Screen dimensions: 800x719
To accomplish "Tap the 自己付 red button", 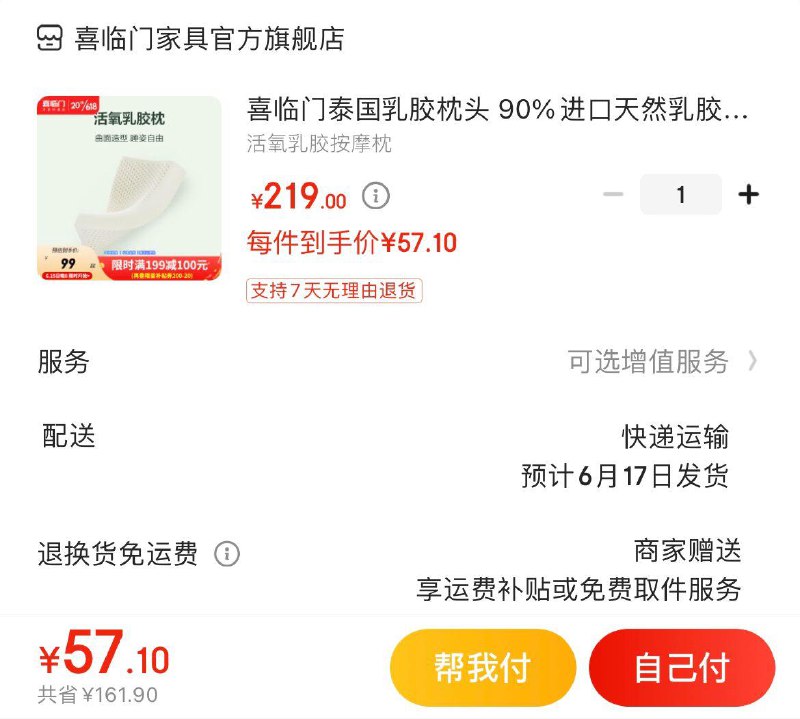I will [682, 667].
